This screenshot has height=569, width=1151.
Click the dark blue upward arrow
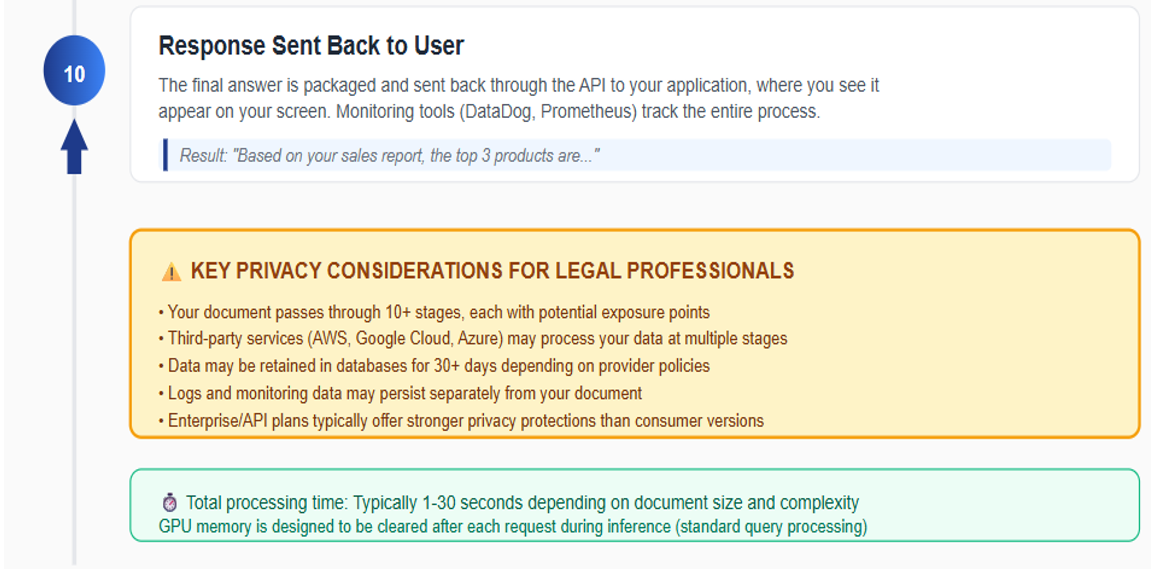tap(74, 146)
